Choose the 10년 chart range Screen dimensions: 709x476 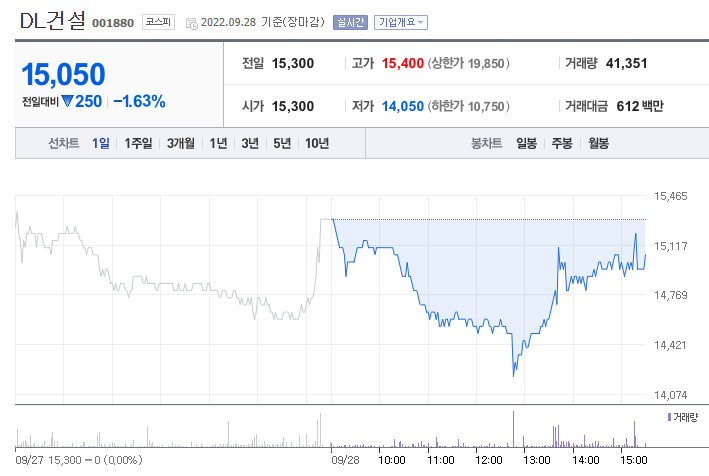(317, 143)
